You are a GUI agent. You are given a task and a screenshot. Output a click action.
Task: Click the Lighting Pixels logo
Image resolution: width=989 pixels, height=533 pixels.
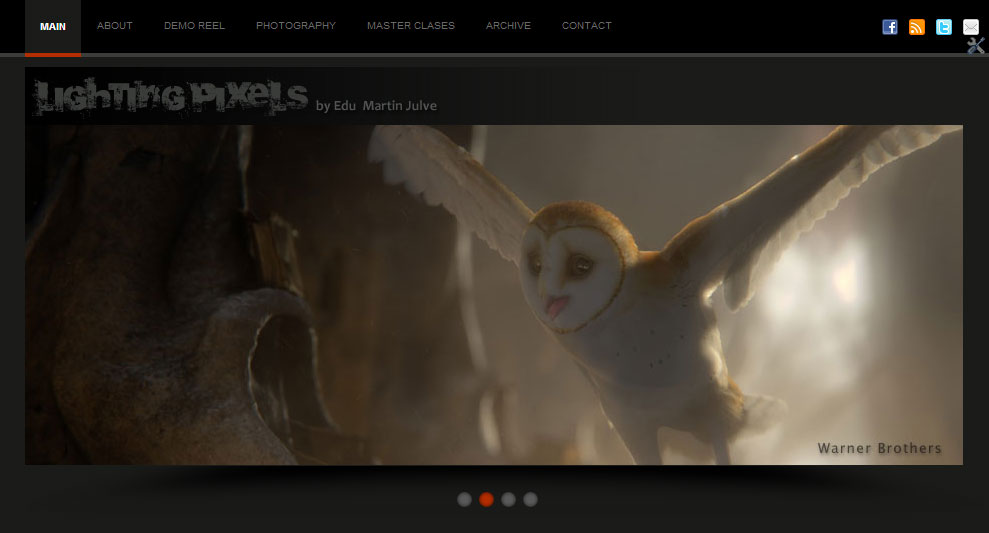tap(171, 97)
